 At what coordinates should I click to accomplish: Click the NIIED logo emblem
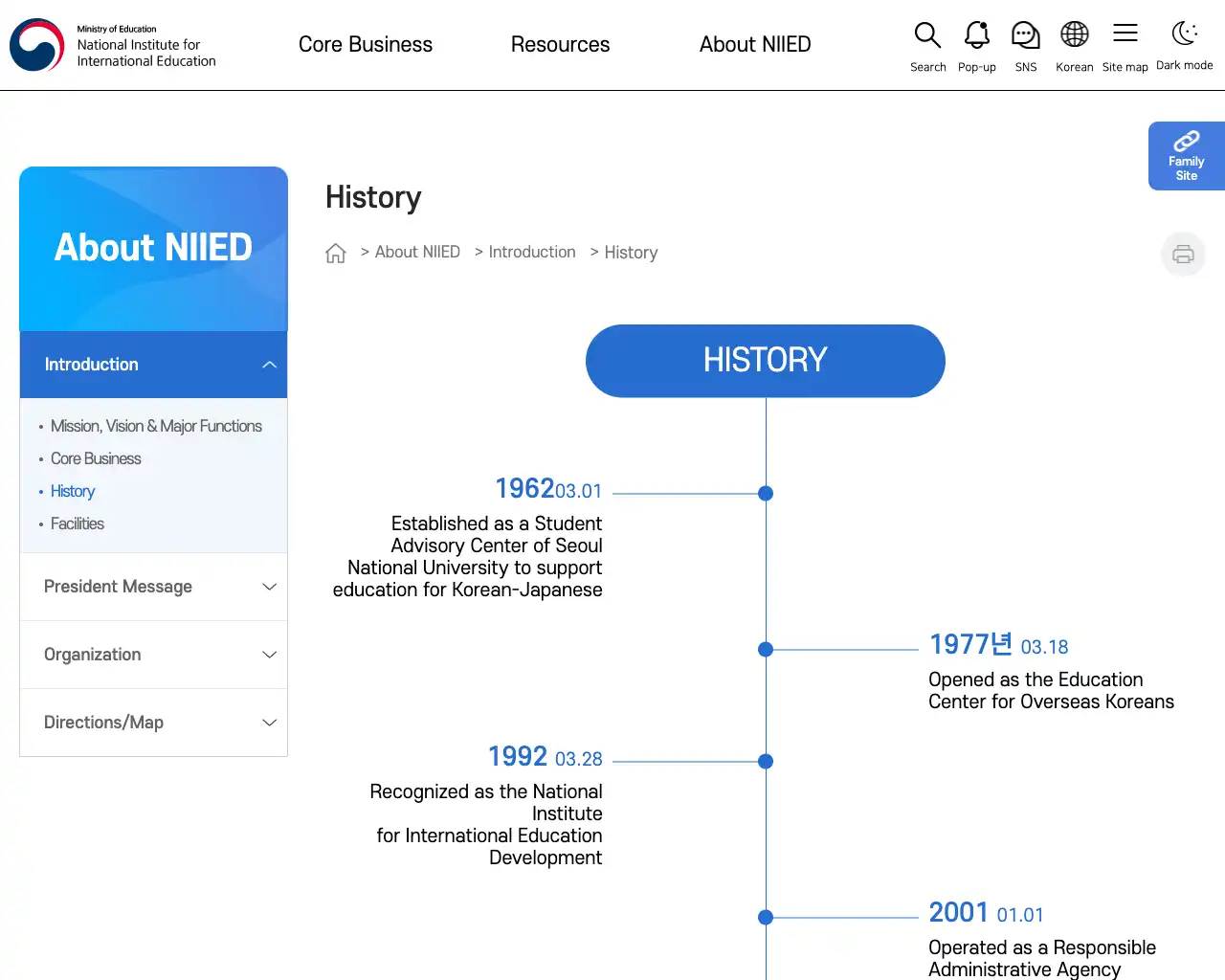tap(36, 45)
